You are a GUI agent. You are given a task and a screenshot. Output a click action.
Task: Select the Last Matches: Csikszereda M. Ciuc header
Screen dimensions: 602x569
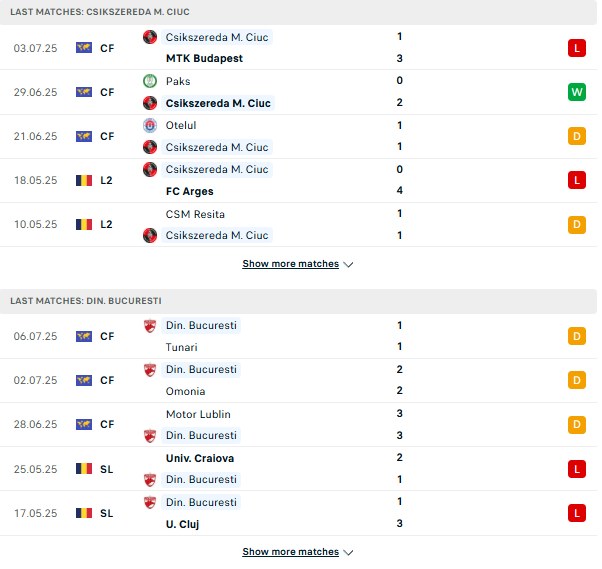[298, 12]
